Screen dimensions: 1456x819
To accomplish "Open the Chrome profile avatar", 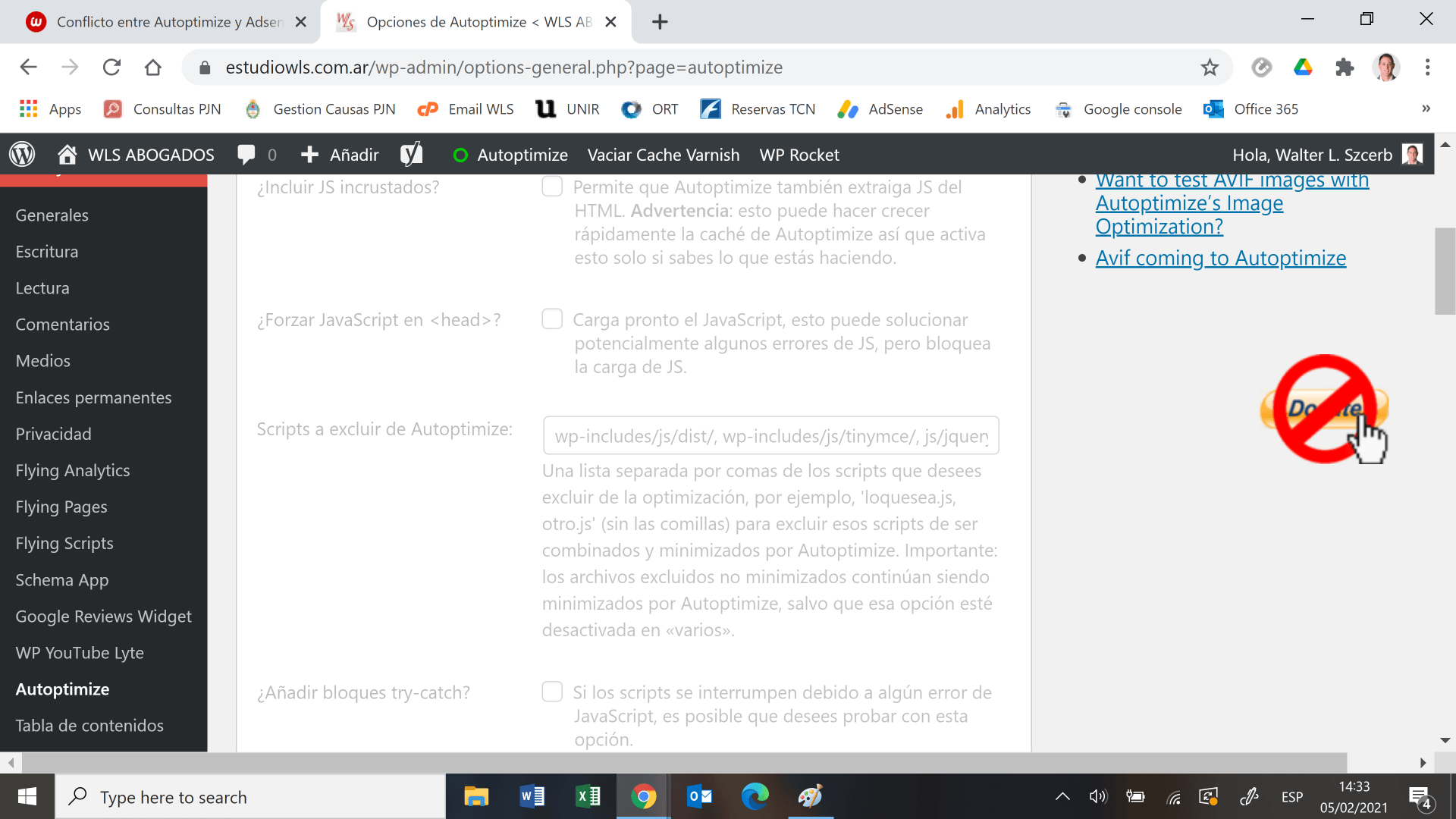I will coord(1386,67).
